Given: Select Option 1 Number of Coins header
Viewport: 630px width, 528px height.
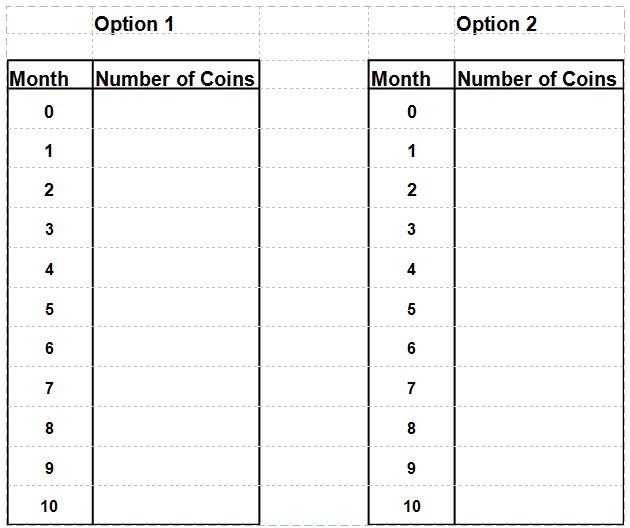Looking at the screenshot, I should pyautogui.click(x=175, y=78).
